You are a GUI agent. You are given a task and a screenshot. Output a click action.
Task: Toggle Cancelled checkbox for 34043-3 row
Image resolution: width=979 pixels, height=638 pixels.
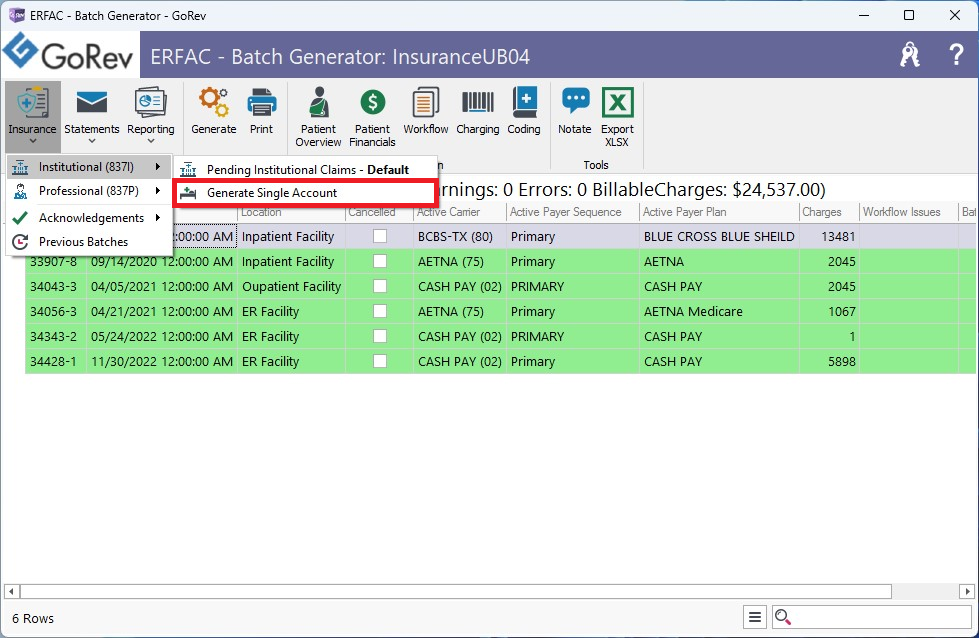click(x=380, y=286)
